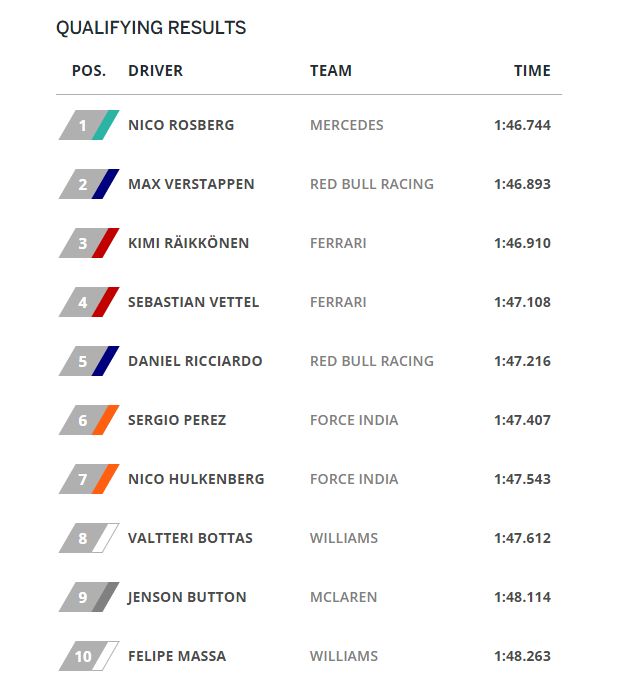Click the Jenson Button driver name

point(187,598)
